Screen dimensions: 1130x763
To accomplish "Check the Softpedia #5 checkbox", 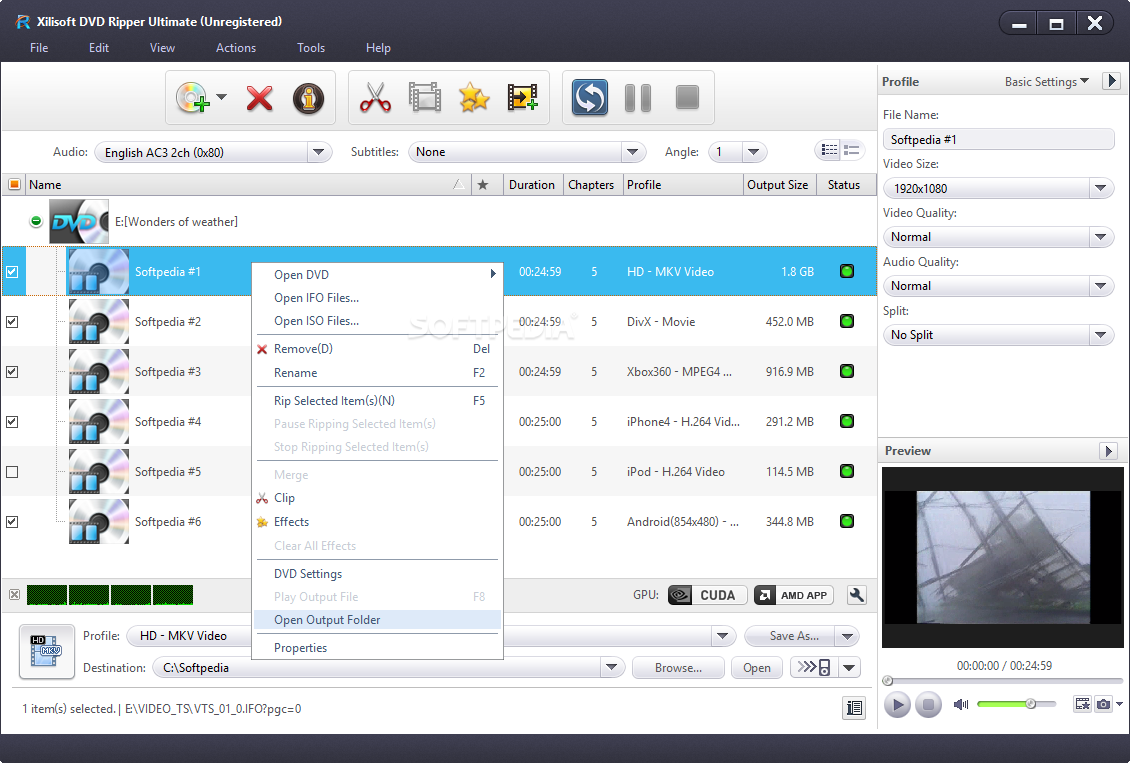I will (x=12, y=472).
